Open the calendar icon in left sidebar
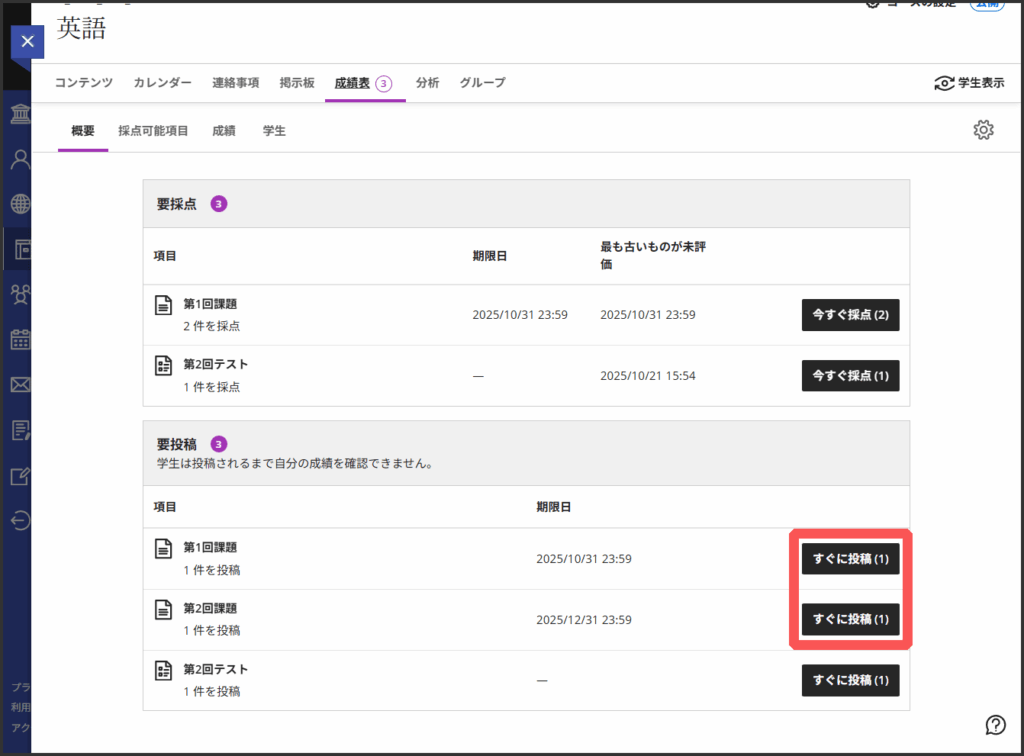The image size is (1024, 756). [x=21, y=339]
